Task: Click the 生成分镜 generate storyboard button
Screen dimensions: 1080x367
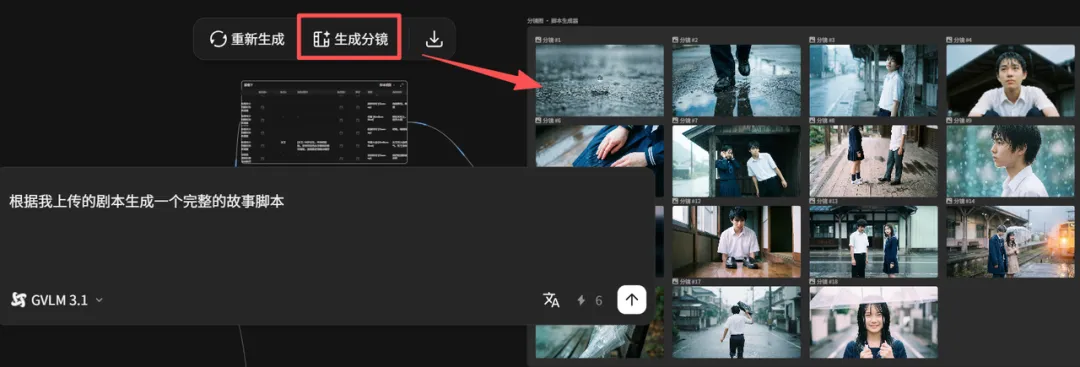Action: [x=350, y=39]
